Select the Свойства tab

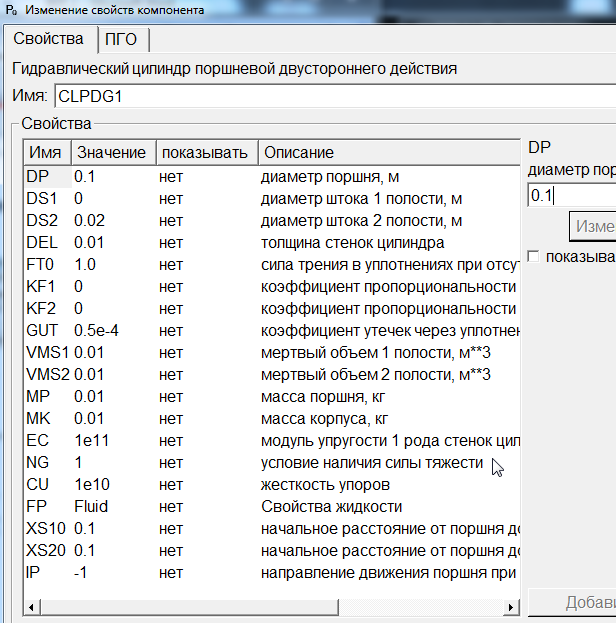pyautogui.click(x=48, y=40)
